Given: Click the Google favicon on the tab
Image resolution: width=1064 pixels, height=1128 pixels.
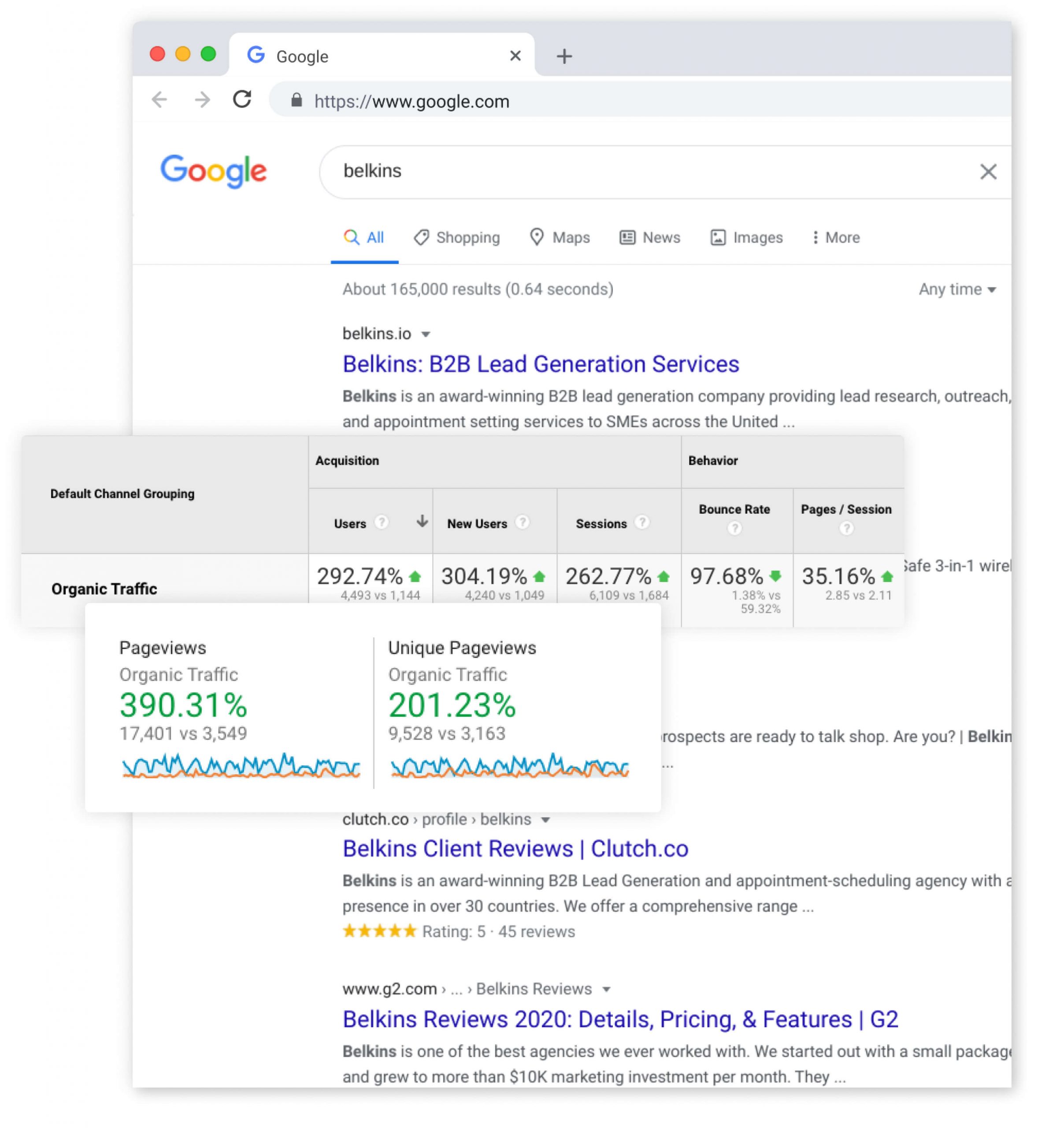Looking at the screenshot, I should [256, 55].
